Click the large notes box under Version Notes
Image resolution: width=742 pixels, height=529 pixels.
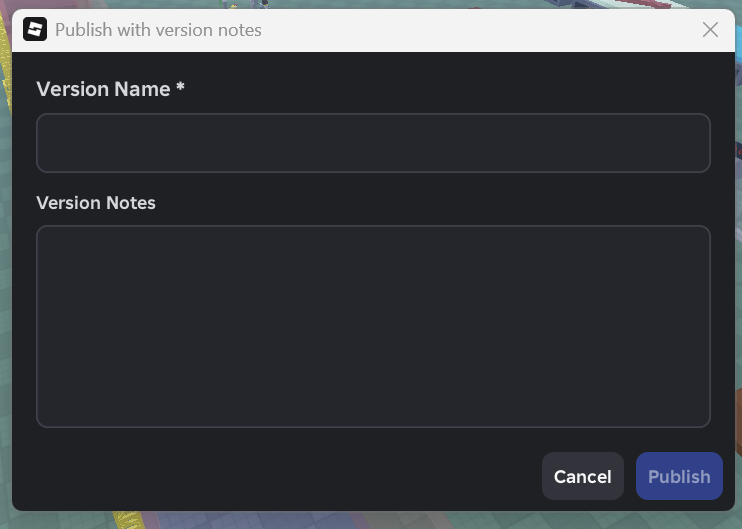(373, 326)
